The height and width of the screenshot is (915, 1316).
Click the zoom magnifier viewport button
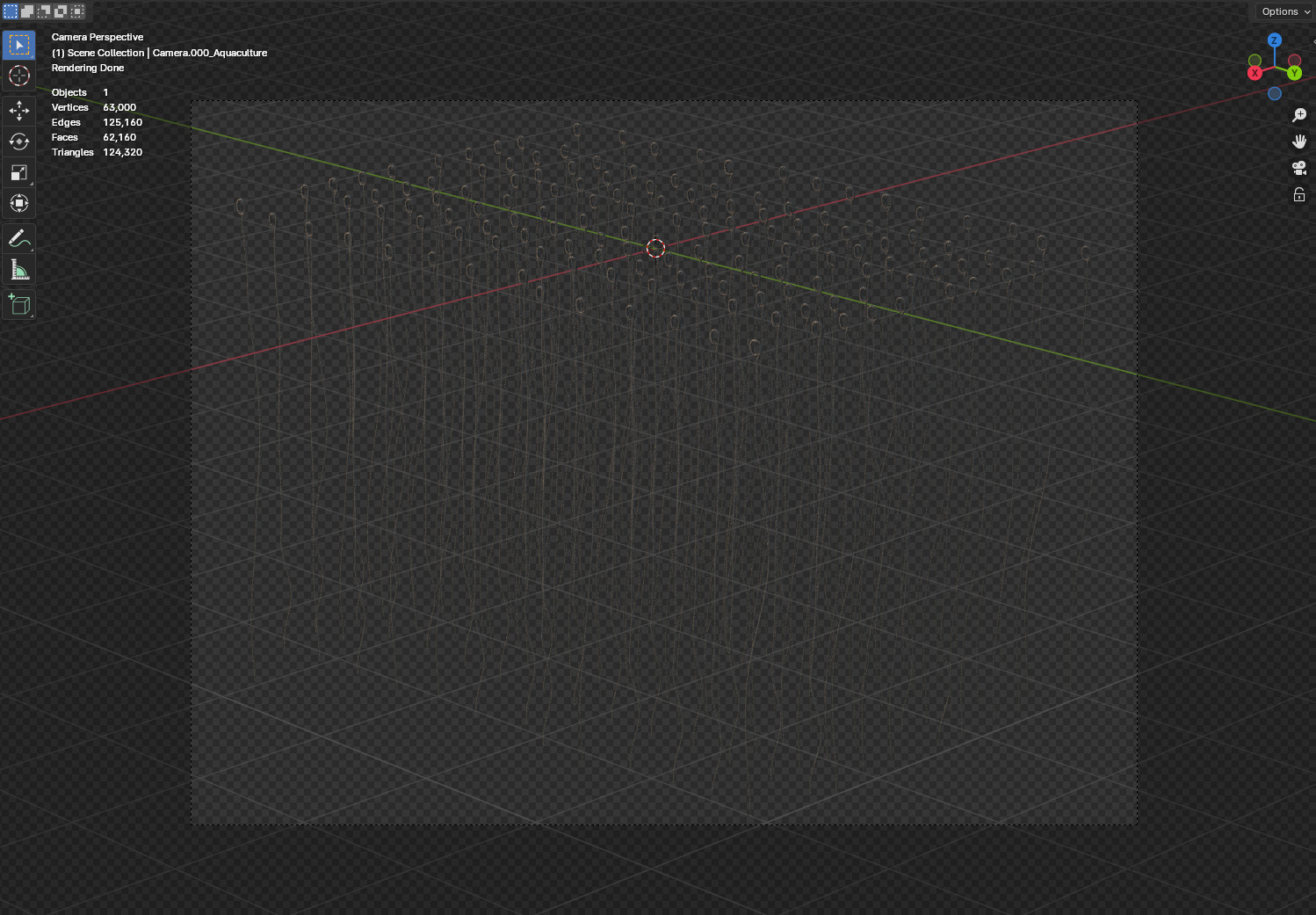coord(1299,115)
